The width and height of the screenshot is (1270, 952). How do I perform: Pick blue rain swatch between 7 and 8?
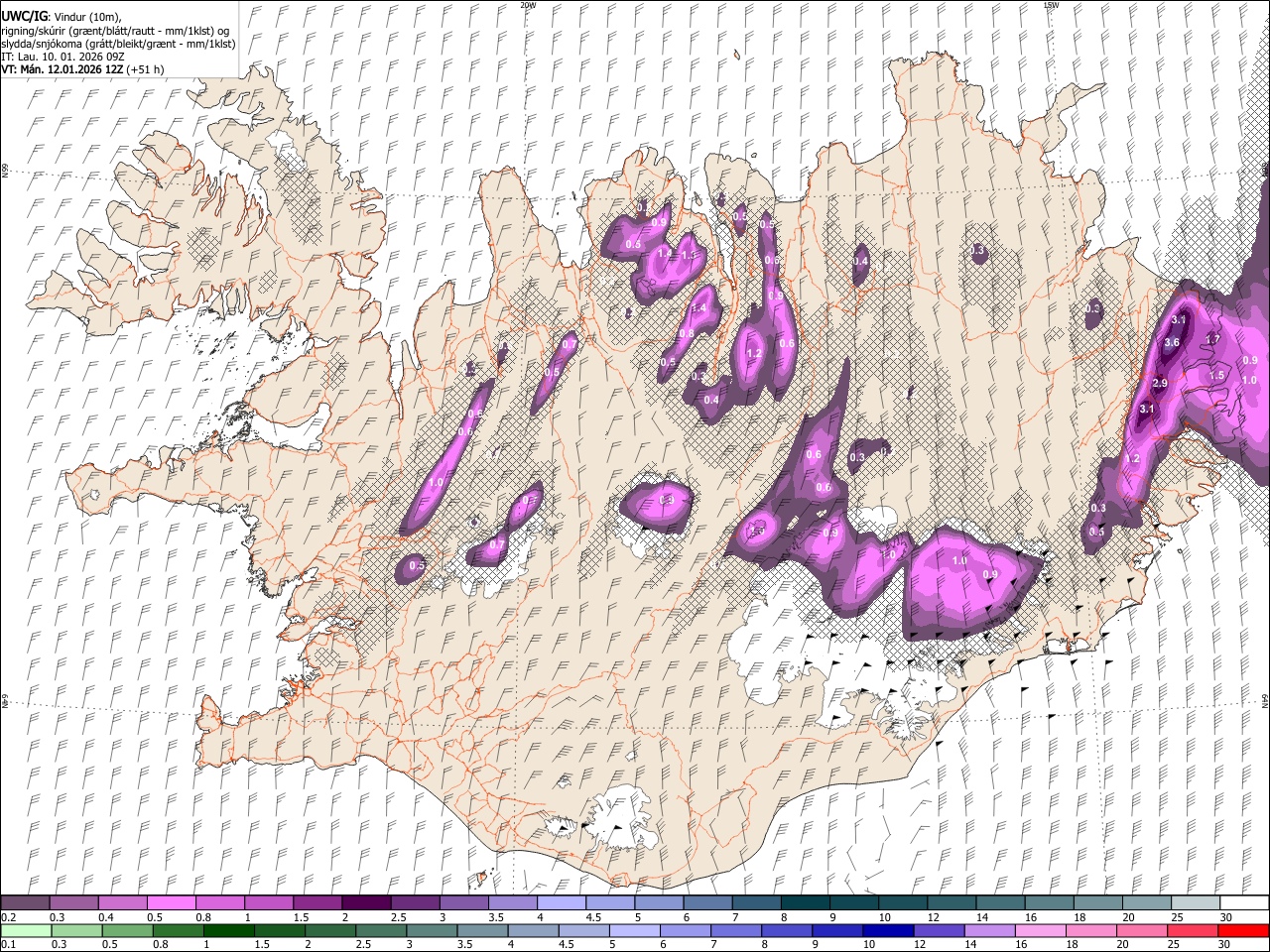pos(736,931)
